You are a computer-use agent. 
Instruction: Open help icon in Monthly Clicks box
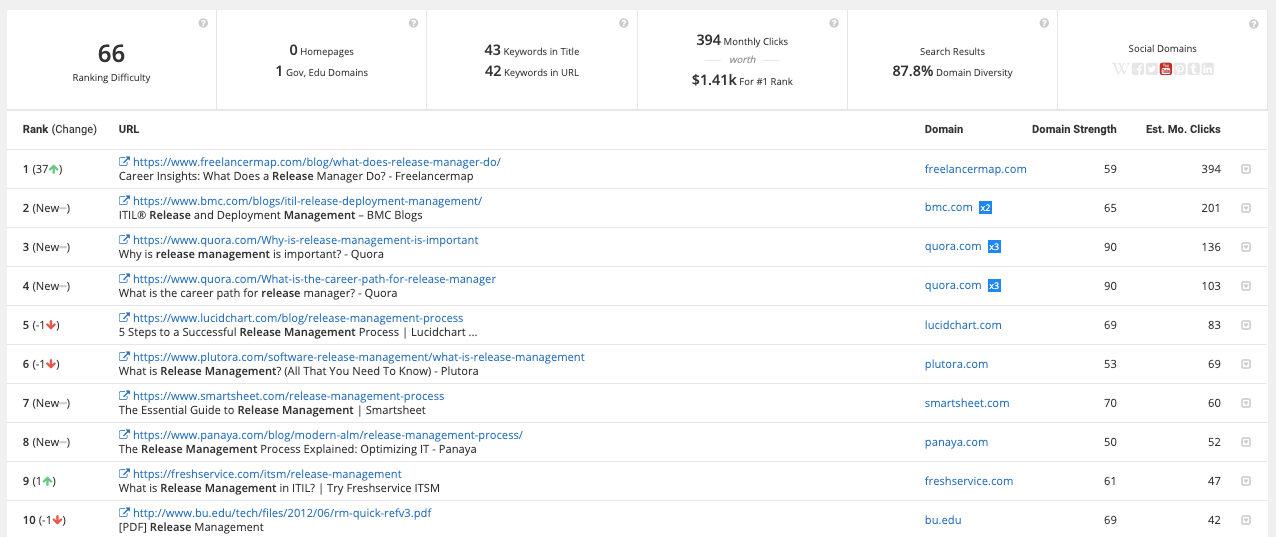tap(834, 23)
